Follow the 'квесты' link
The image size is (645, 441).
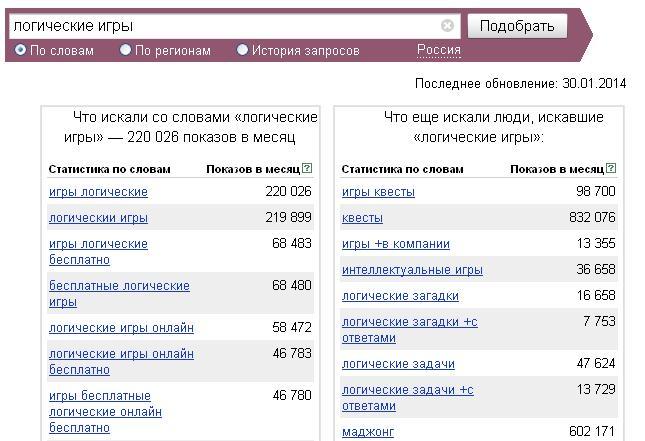point(362,218)
